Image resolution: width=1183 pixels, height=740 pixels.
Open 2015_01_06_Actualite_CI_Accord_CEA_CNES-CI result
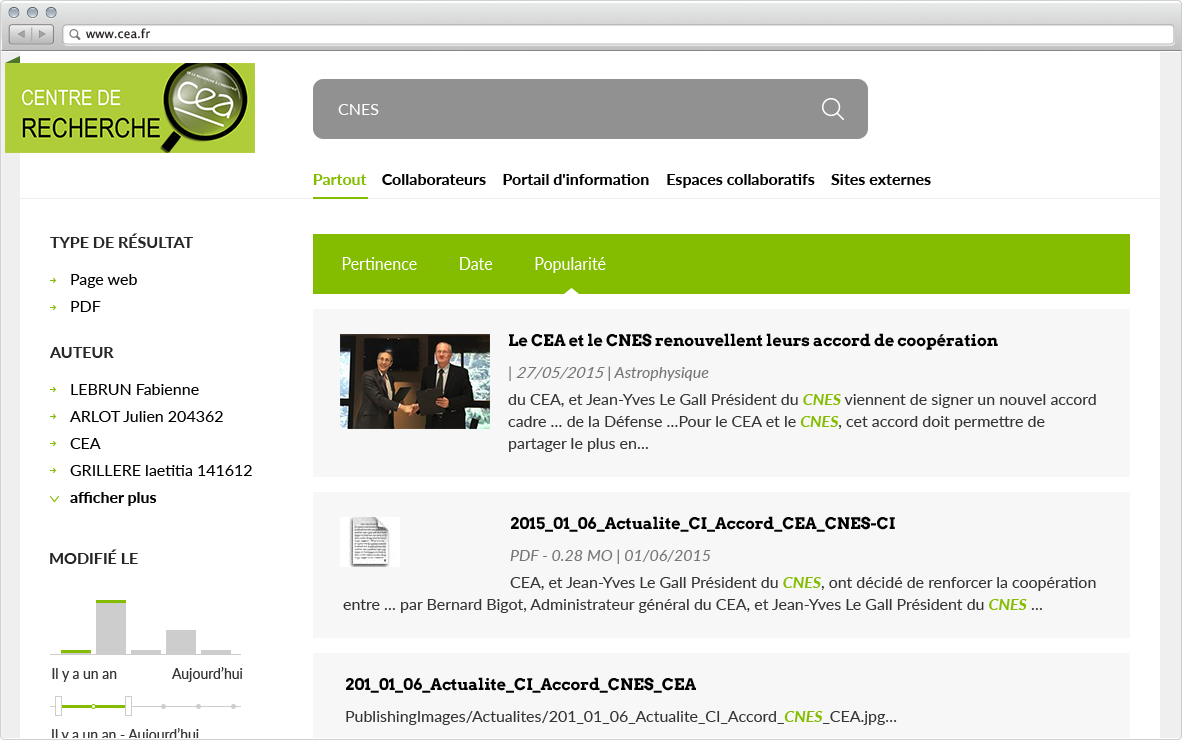(702, 524)
